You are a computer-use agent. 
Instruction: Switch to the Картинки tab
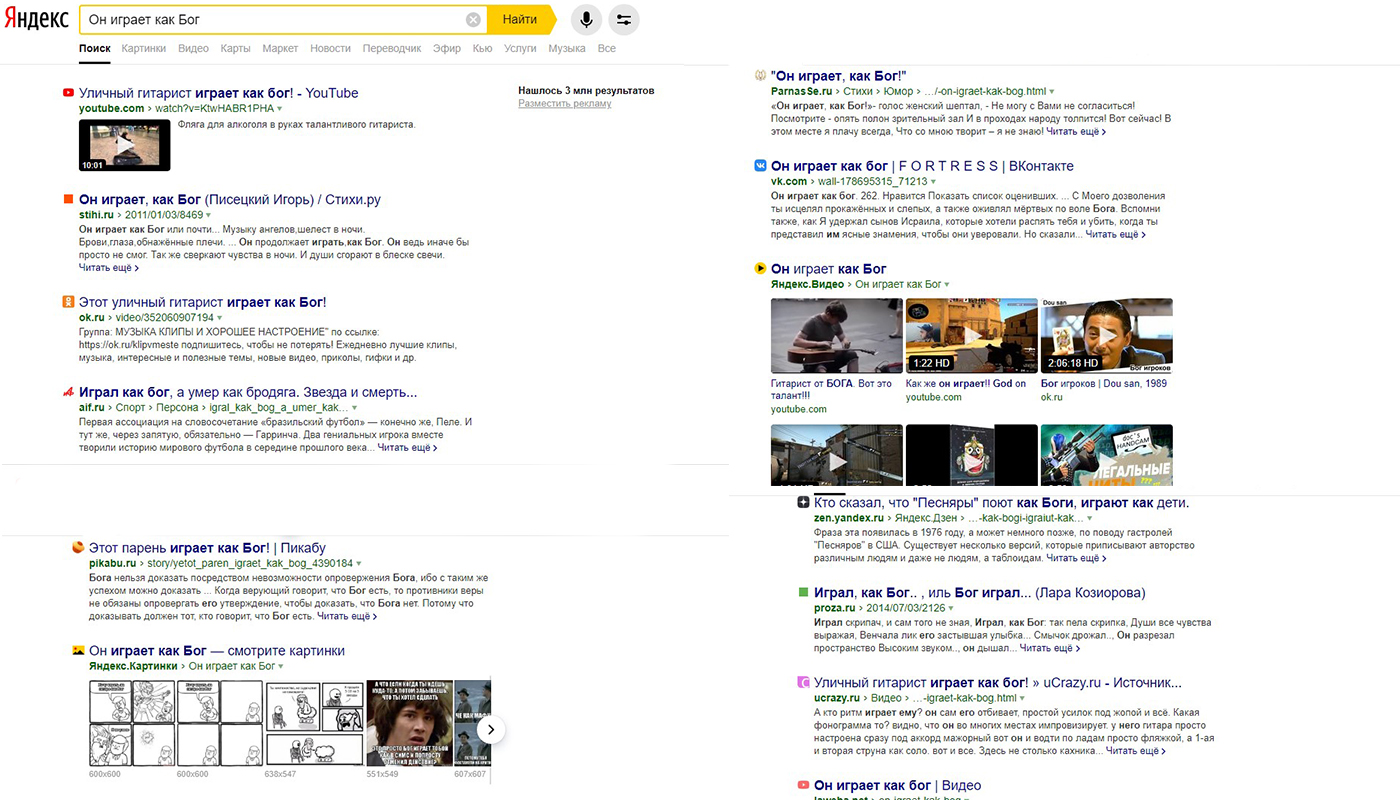pos(144,48)
